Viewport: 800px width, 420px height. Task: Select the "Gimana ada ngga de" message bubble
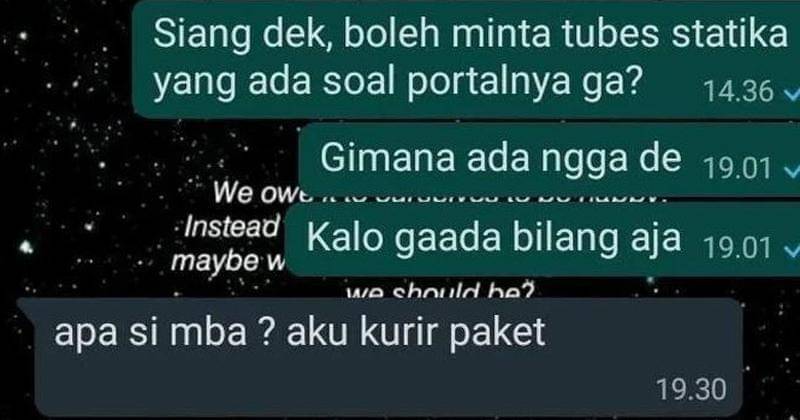[x=549, y=160]
